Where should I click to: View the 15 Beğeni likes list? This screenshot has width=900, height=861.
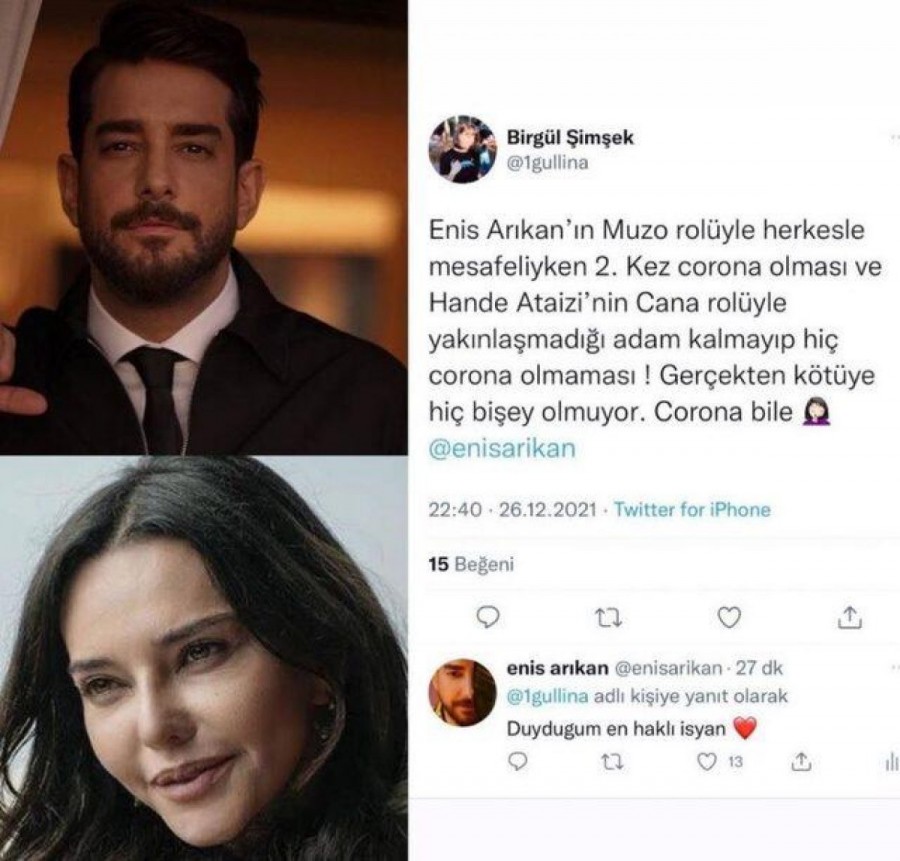[x=471, y=564]
